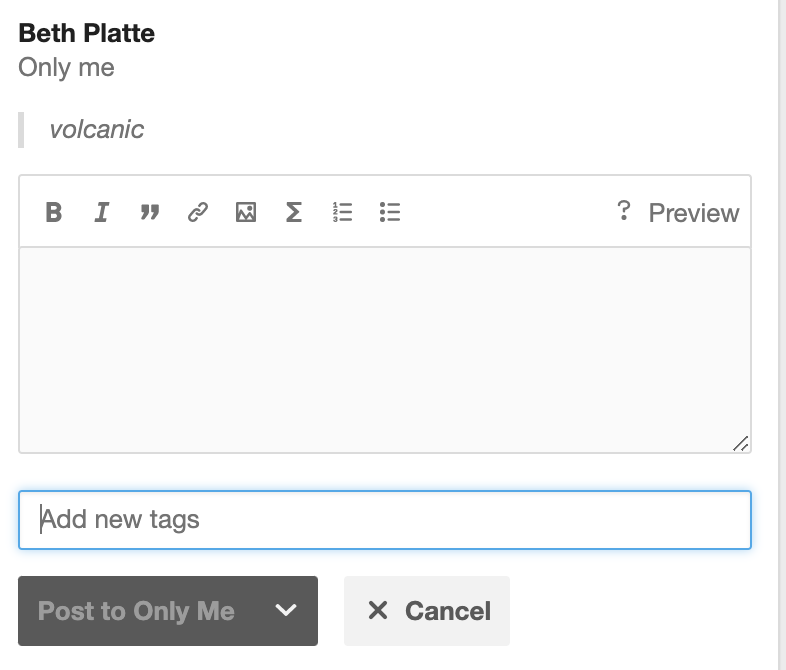This screenshot has width=786, height=670.
Task: Insert an image using the picture icon
Action: (x=246, y=212)
